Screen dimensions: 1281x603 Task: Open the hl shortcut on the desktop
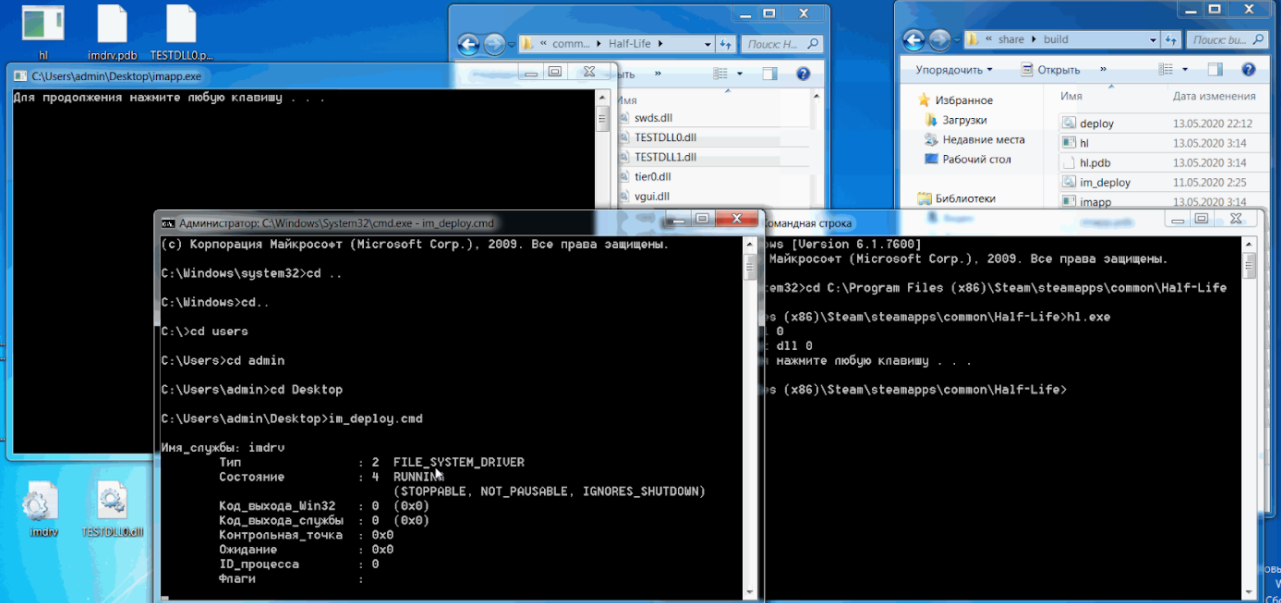tap(43, 25)
